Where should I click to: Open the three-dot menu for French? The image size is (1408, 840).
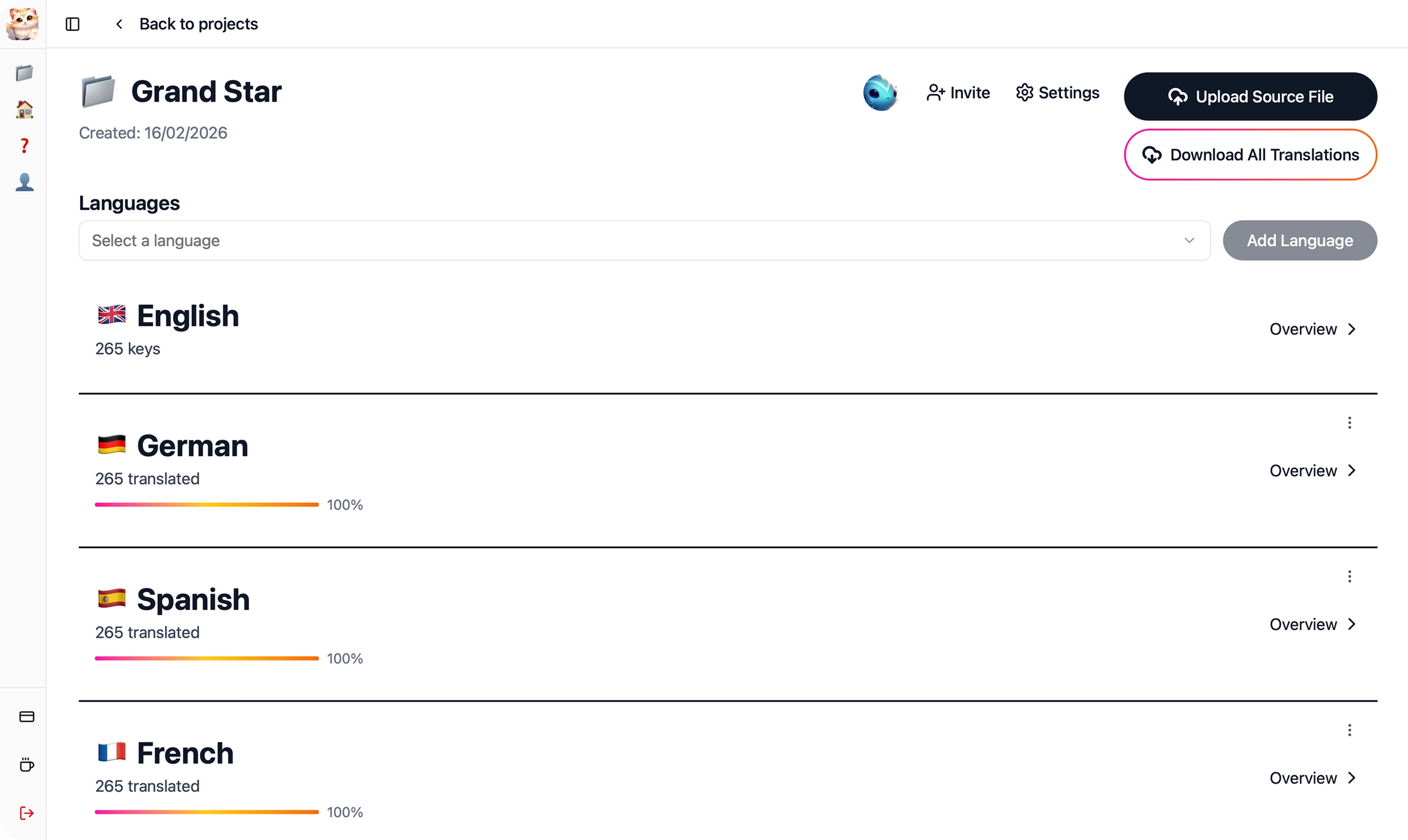click(1350, 730)
